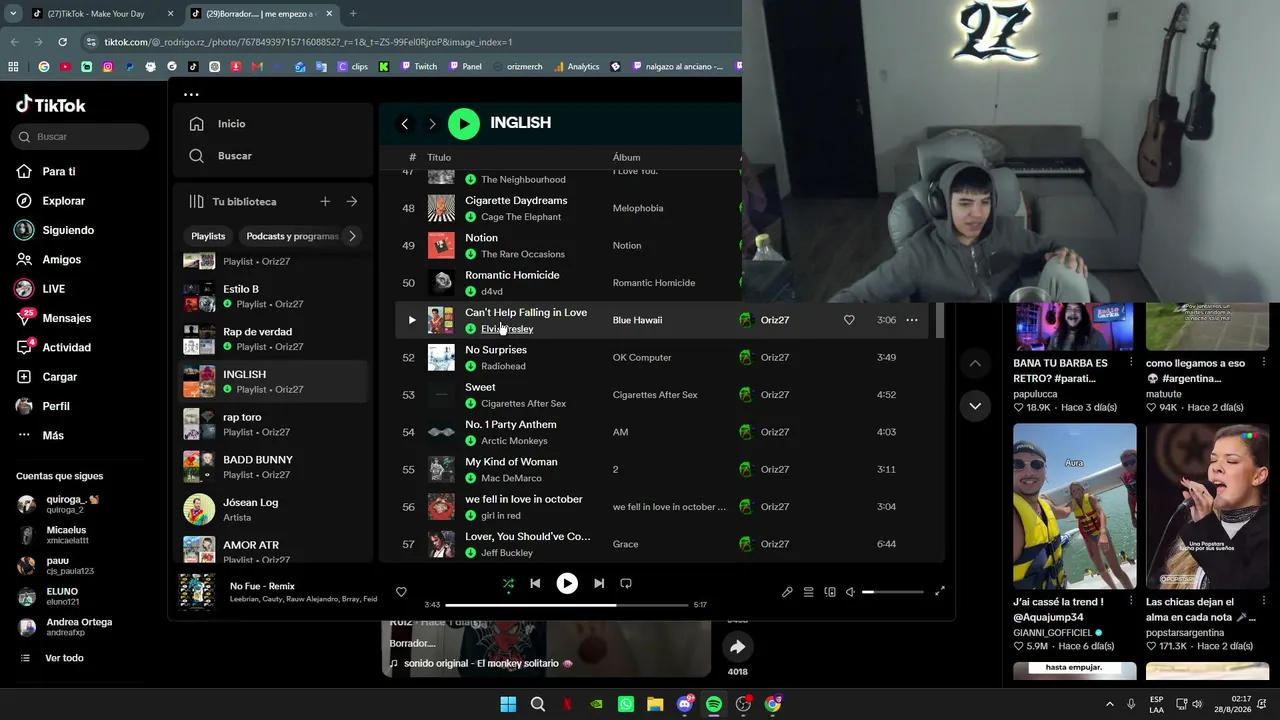The height and width of the screenshot is (720, 1280).
Task: Open Chrome tab search dropdown
Action: click(x=13, y=14)
